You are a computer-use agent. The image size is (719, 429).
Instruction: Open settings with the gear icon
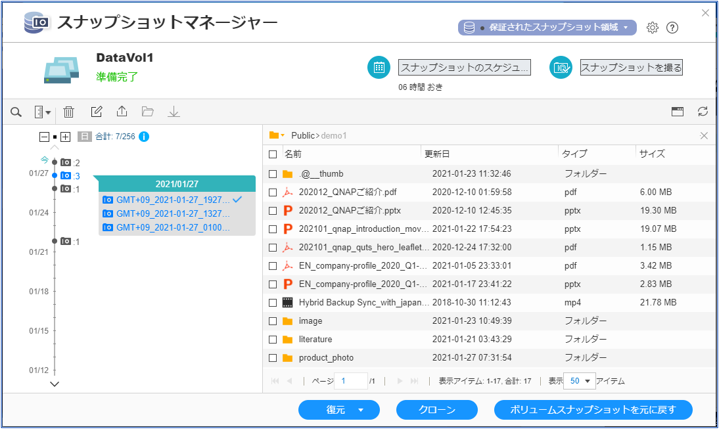coord(652,28)
